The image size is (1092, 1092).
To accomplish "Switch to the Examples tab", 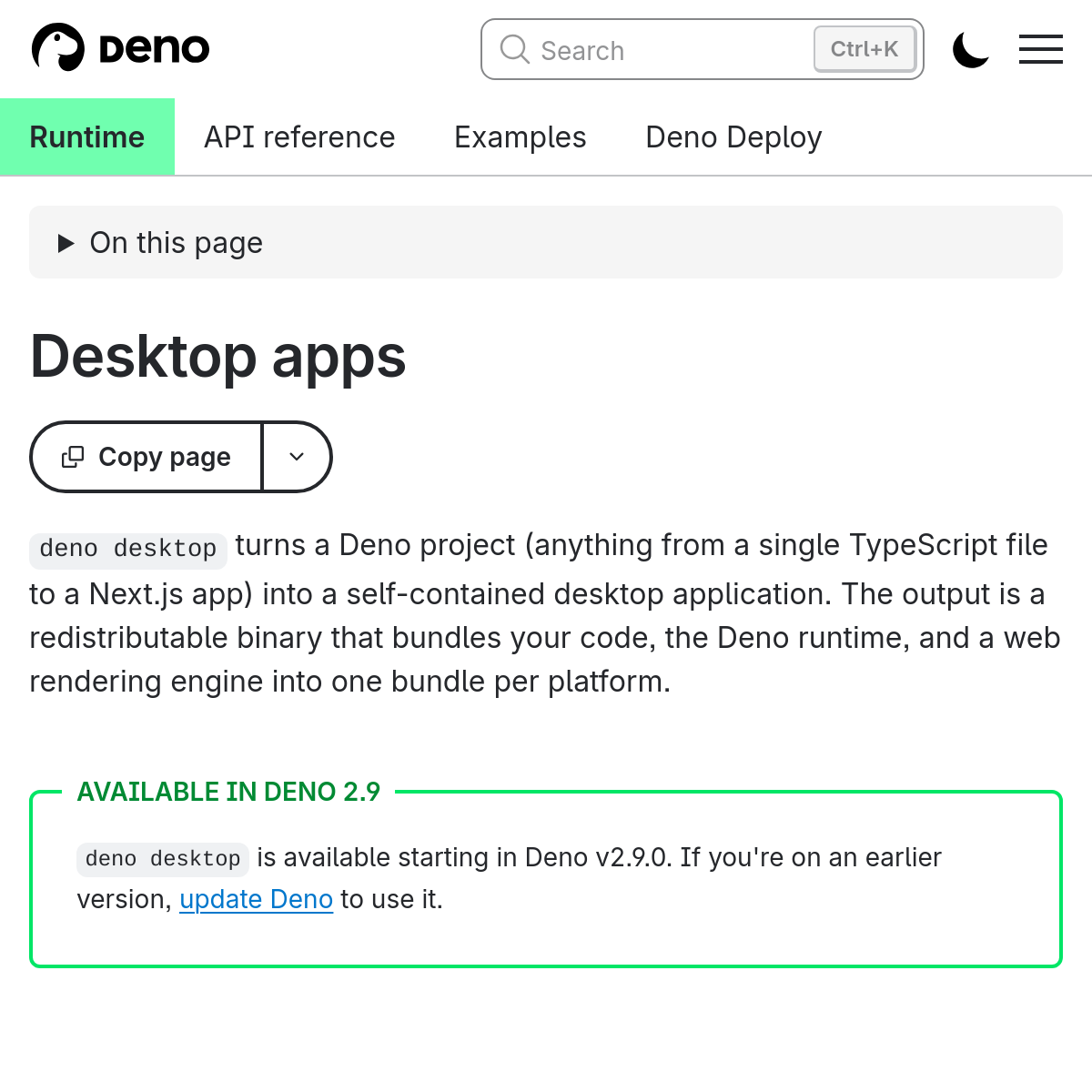I will (x=521, y=136).
